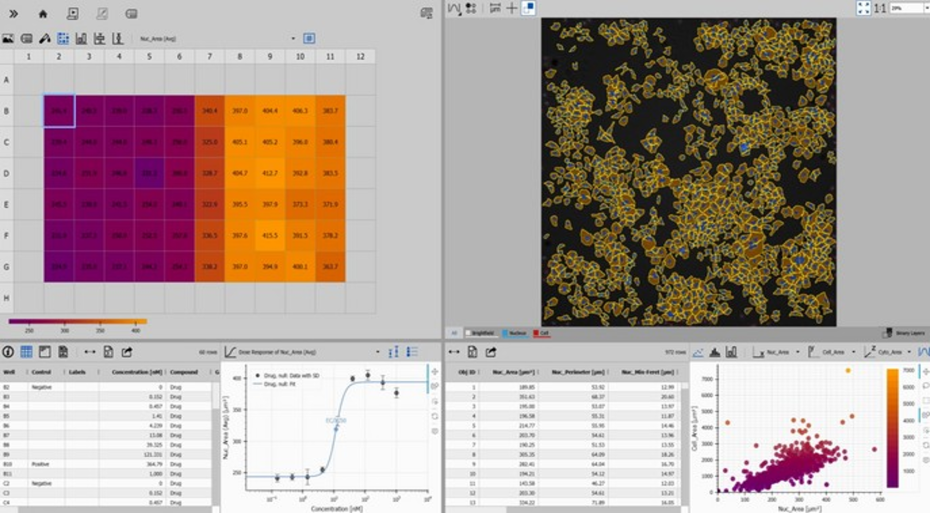Select the scatter plot graph type
This screenshot has height=513, width=930.
(699, 352)
